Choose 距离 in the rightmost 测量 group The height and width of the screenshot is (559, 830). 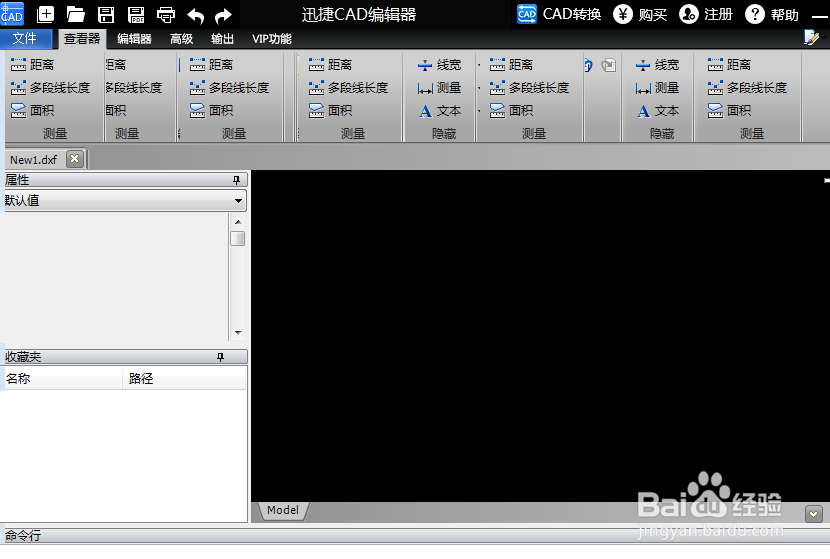pos(729,65)
